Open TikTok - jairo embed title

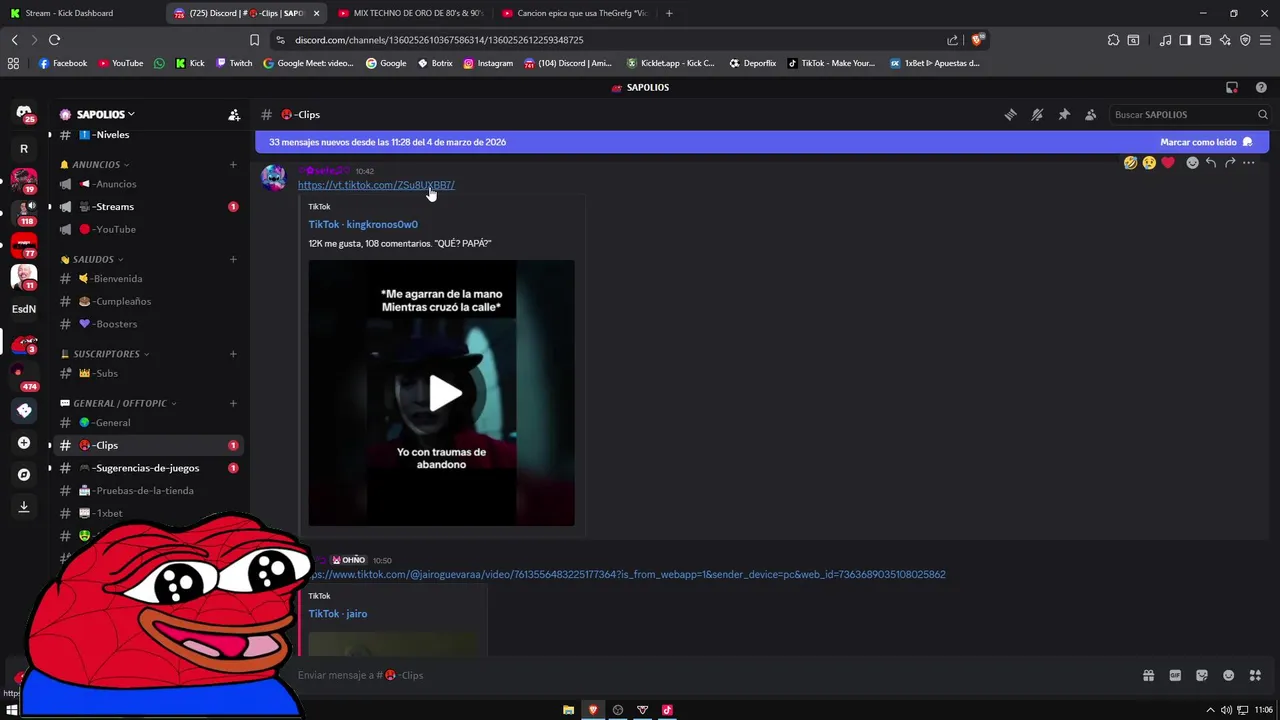pyautogui.click(x=338, y=614)
